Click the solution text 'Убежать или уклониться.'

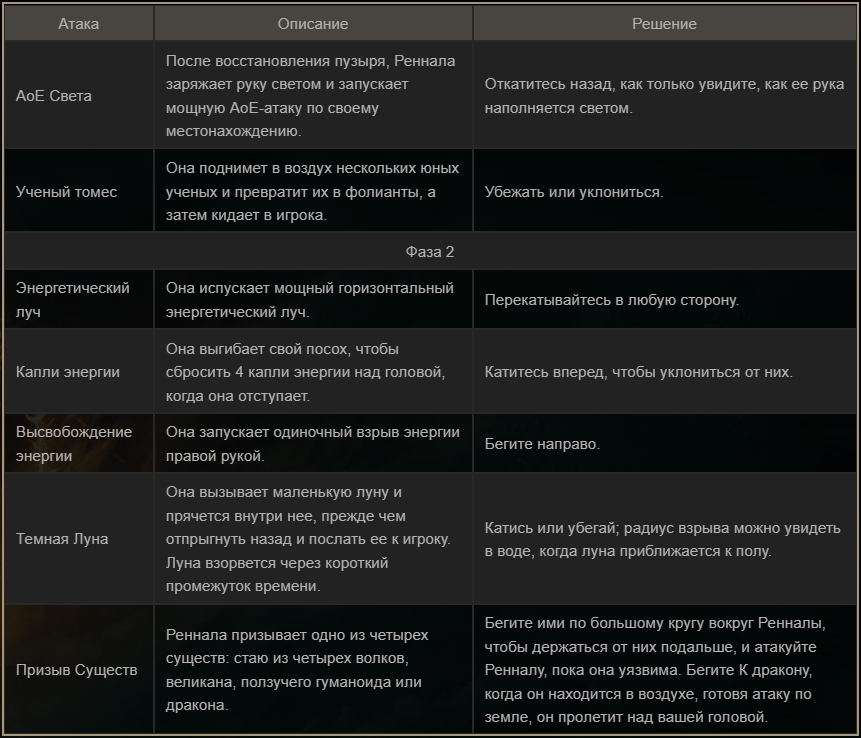pos(574,191)
